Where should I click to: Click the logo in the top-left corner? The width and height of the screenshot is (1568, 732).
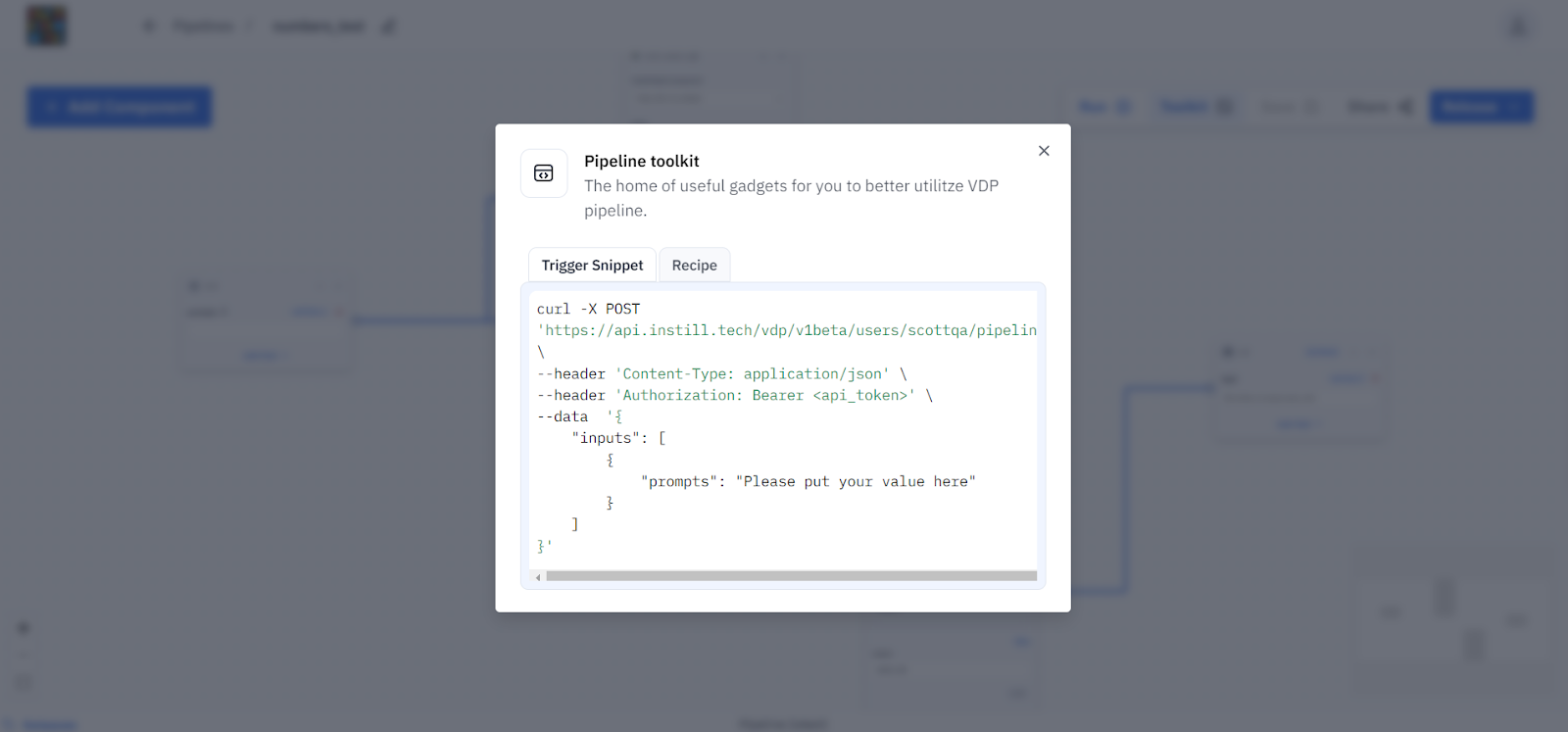coord(46,25)
